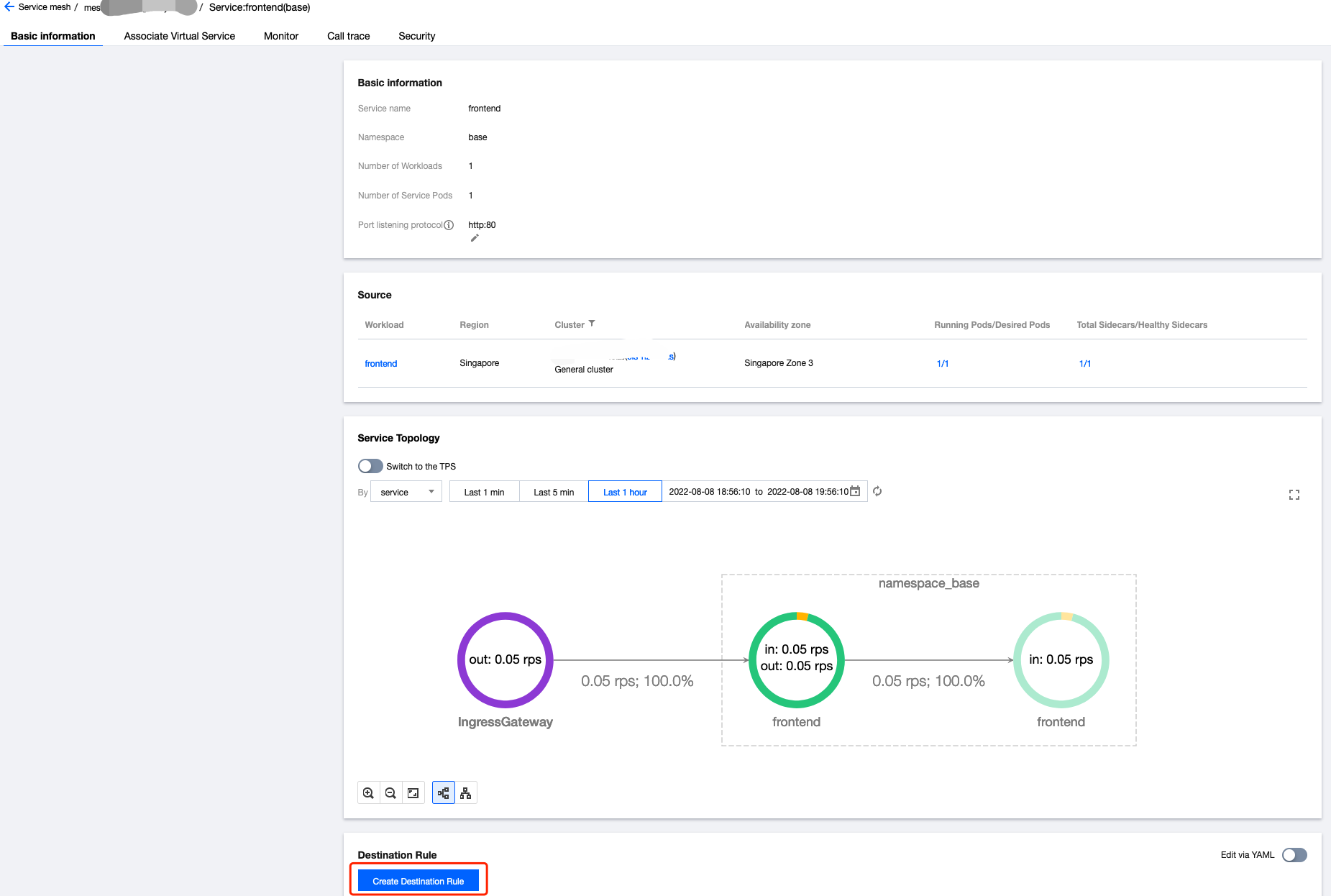
Task: Open the By service dropdown
Action: [x=406, y=492]
